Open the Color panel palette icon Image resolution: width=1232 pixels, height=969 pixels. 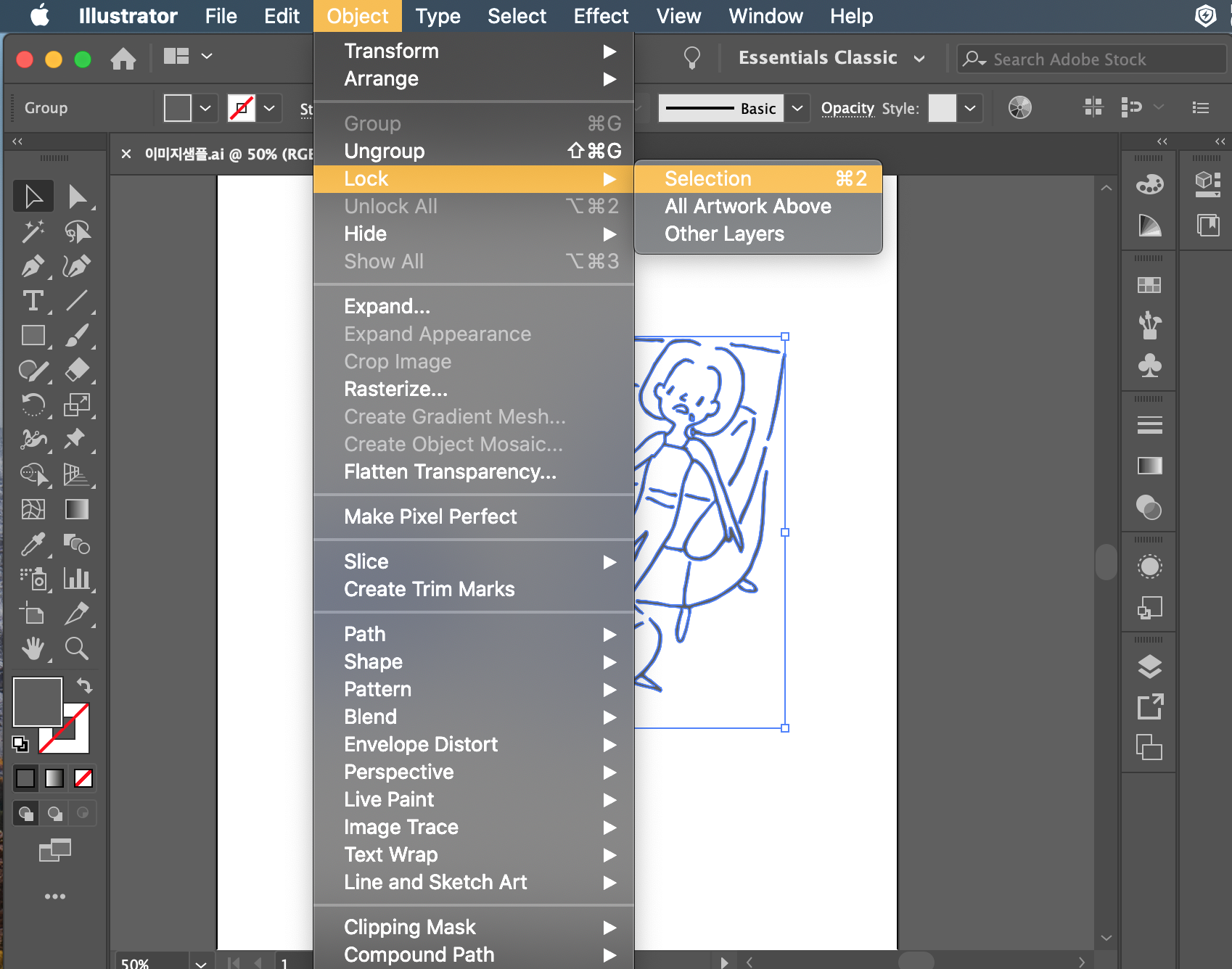coord(1149,185)
